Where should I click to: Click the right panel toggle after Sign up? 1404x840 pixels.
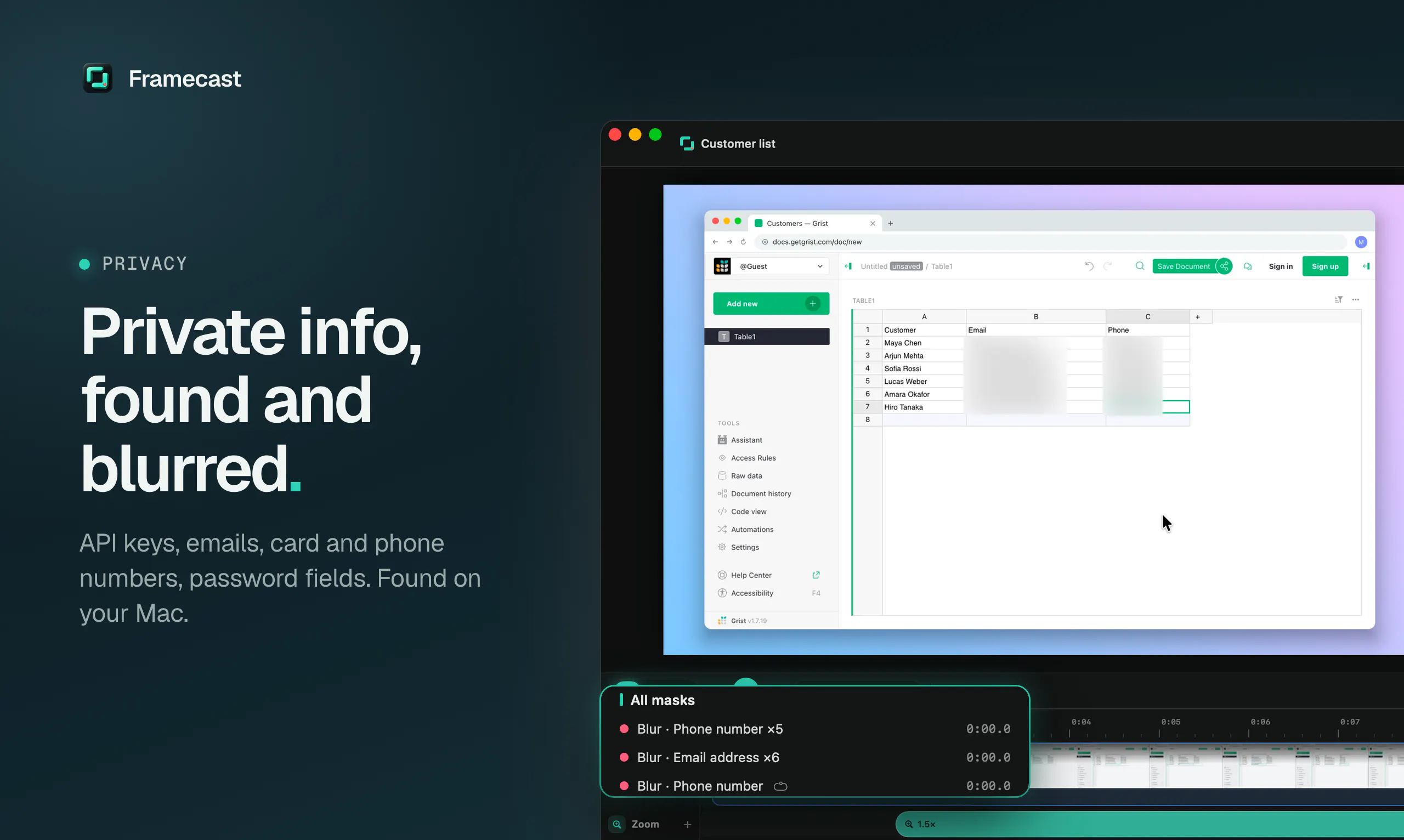click(1366, 266)
